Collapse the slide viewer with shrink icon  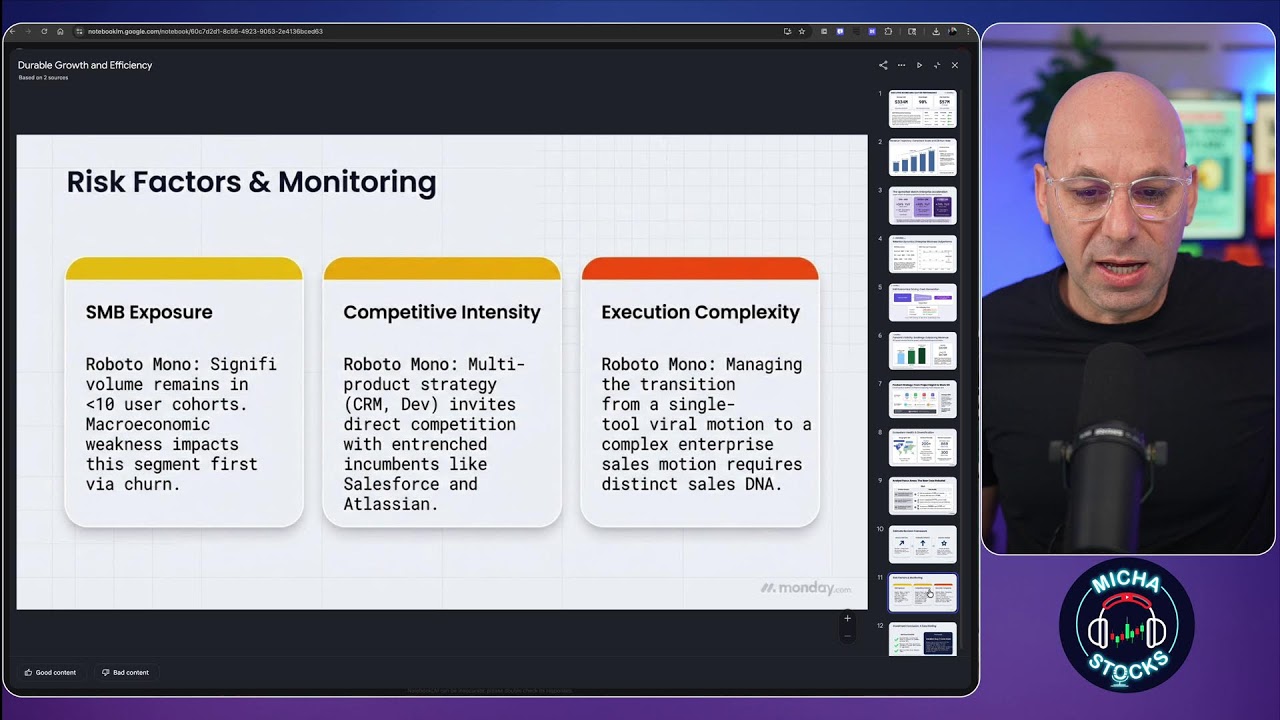click(x=937, y=65)
